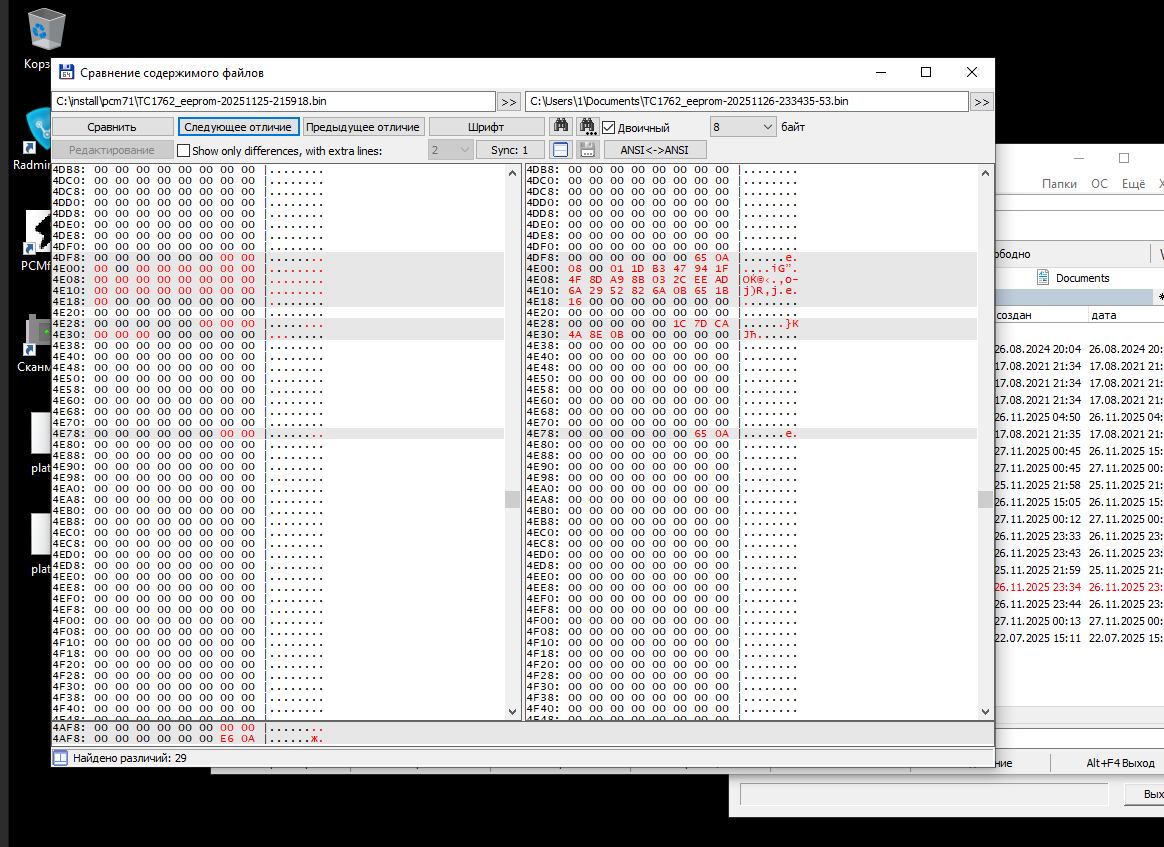Click the blue window layout icon

[561, 150]
